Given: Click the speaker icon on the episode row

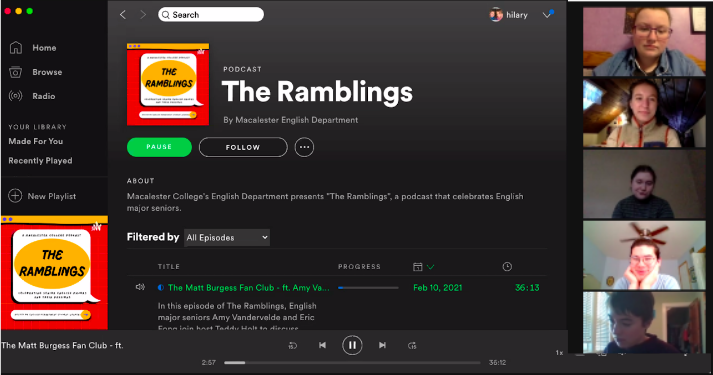Looking at the screenshot, I should click(140, 287).
